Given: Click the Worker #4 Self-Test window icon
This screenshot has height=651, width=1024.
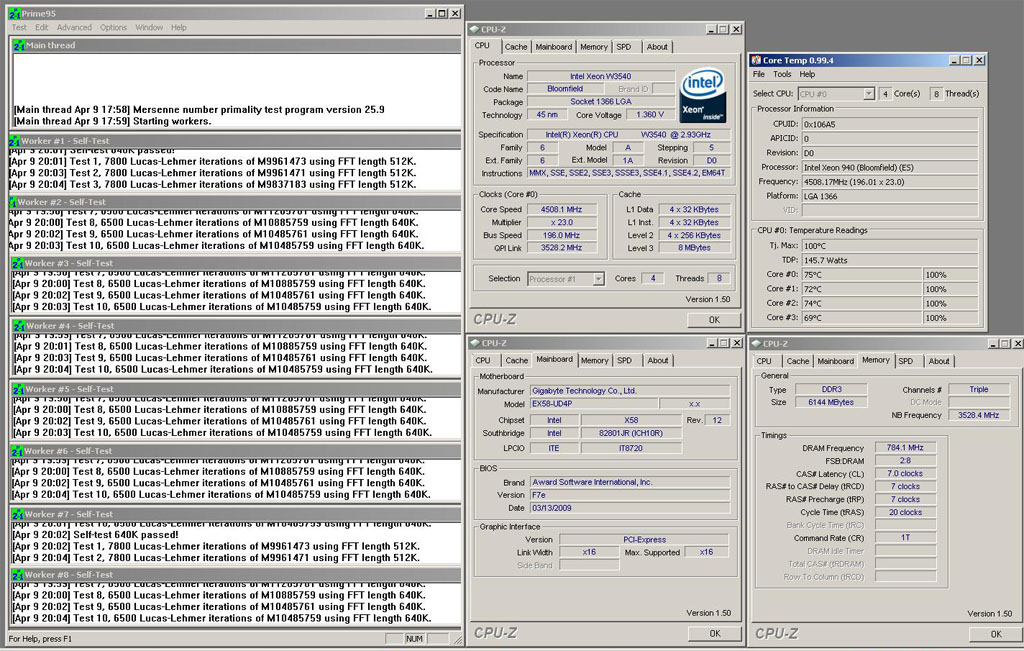Looking at the screenshot, I should click(19, 326).
